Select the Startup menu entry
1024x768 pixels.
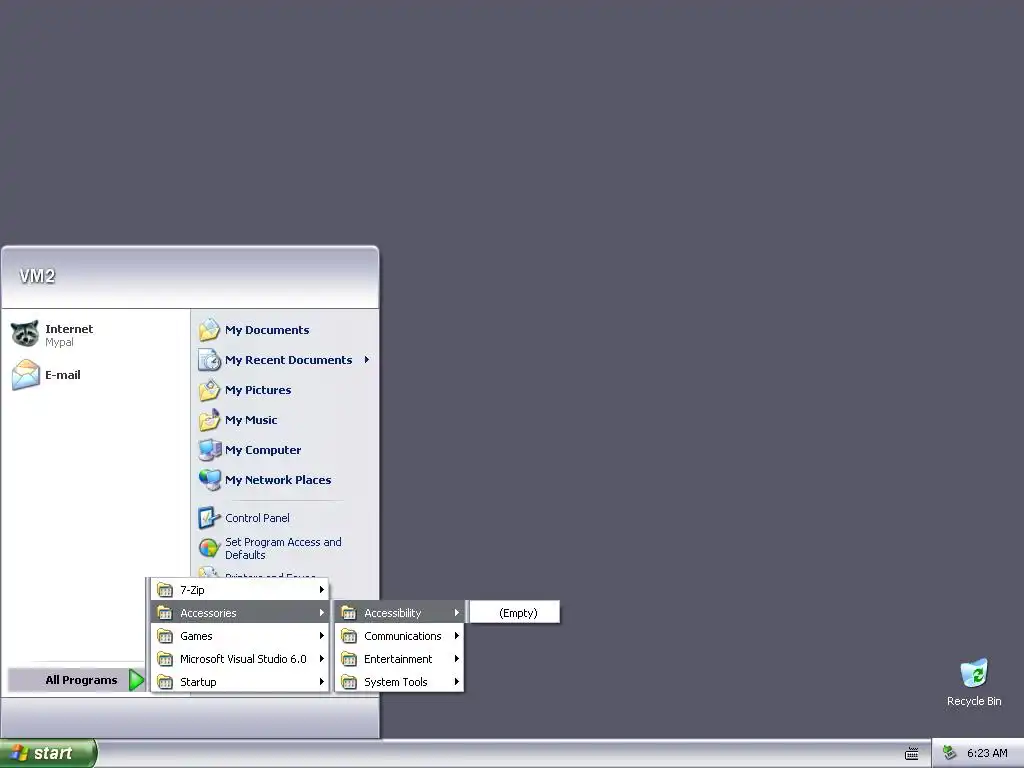[x=240, y=682]
